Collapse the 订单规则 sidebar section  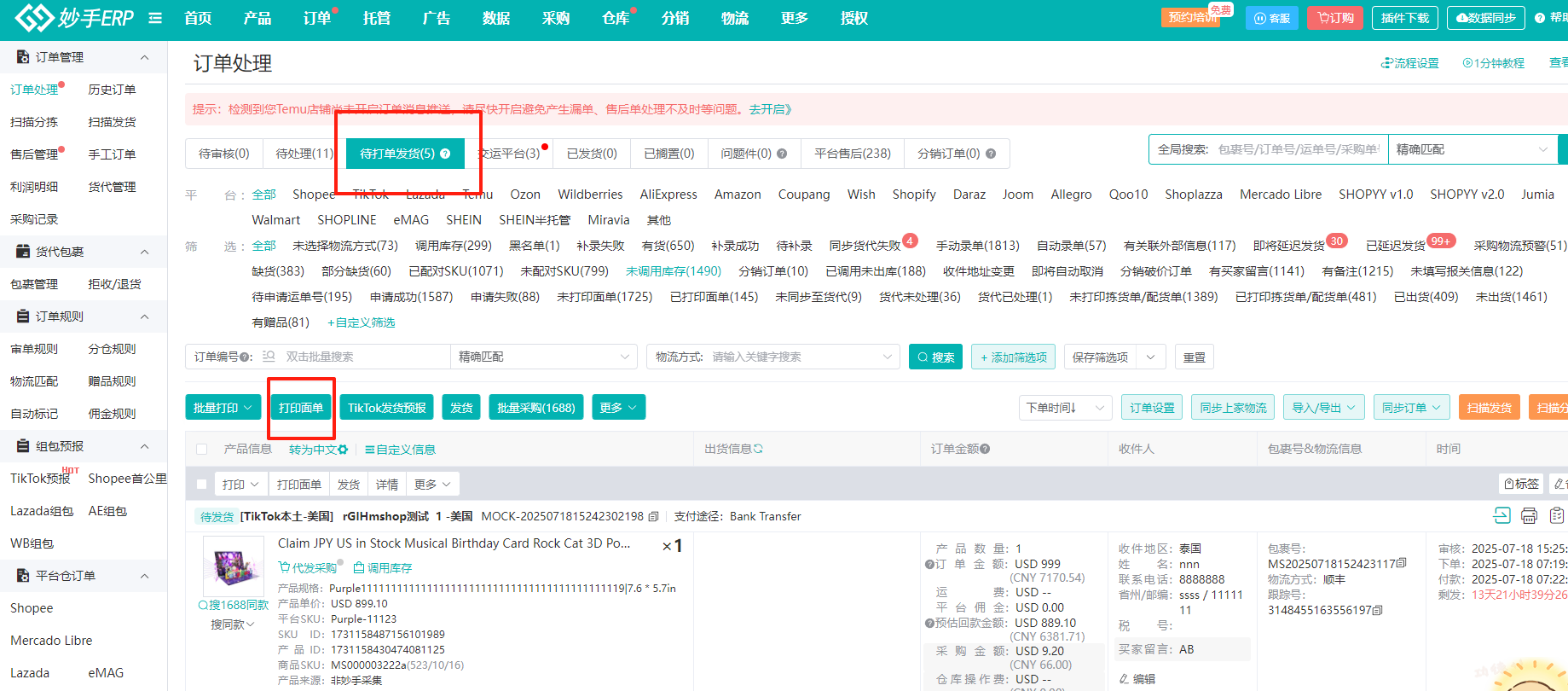tap(144, 316)
